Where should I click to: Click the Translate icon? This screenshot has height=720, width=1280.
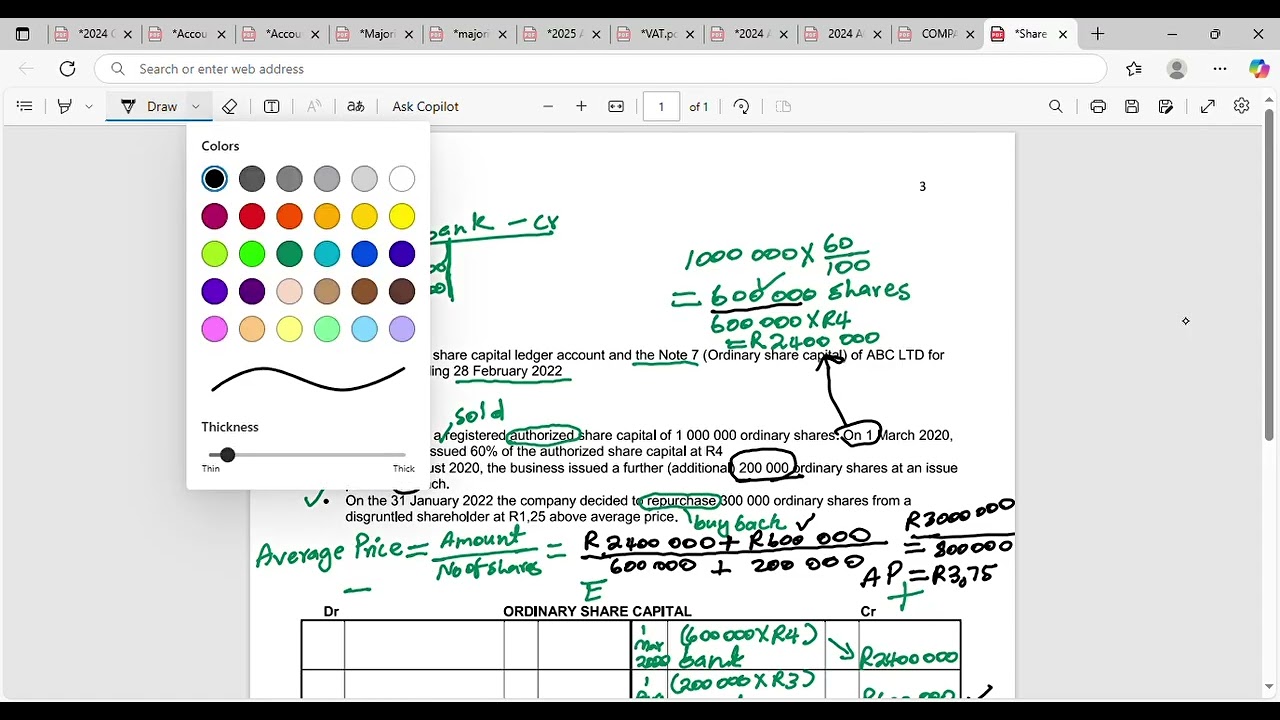pos(355,106)
